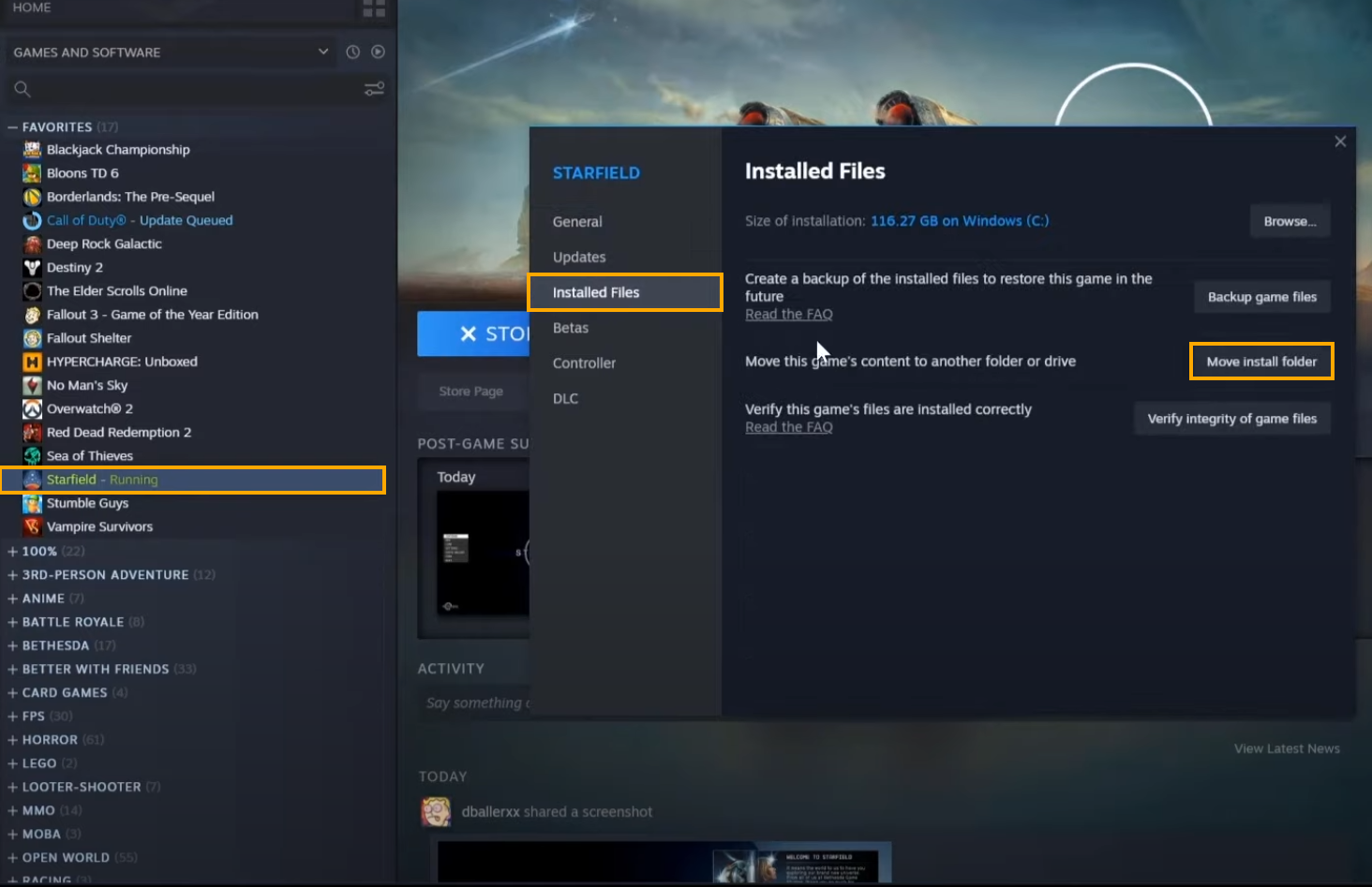Click the No Man's Sky icon
Screen dimensions: 1372x887
(32, 385)
